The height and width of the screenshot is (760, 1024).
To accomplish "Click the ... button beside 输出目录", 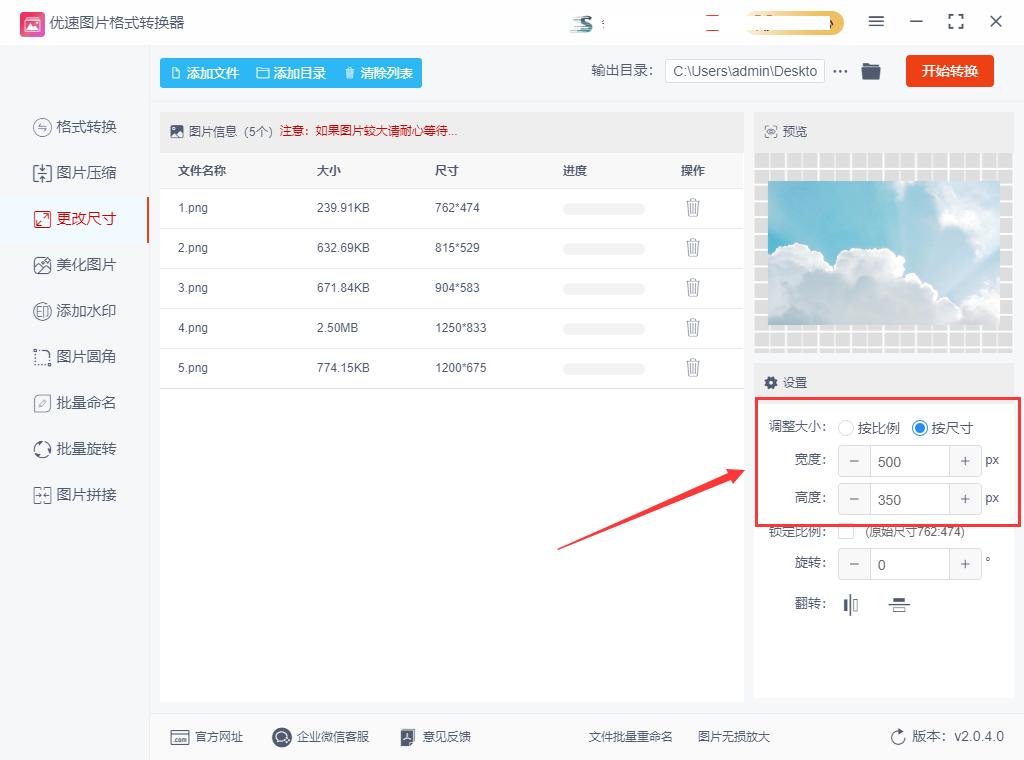I will [x=839, y=71].
